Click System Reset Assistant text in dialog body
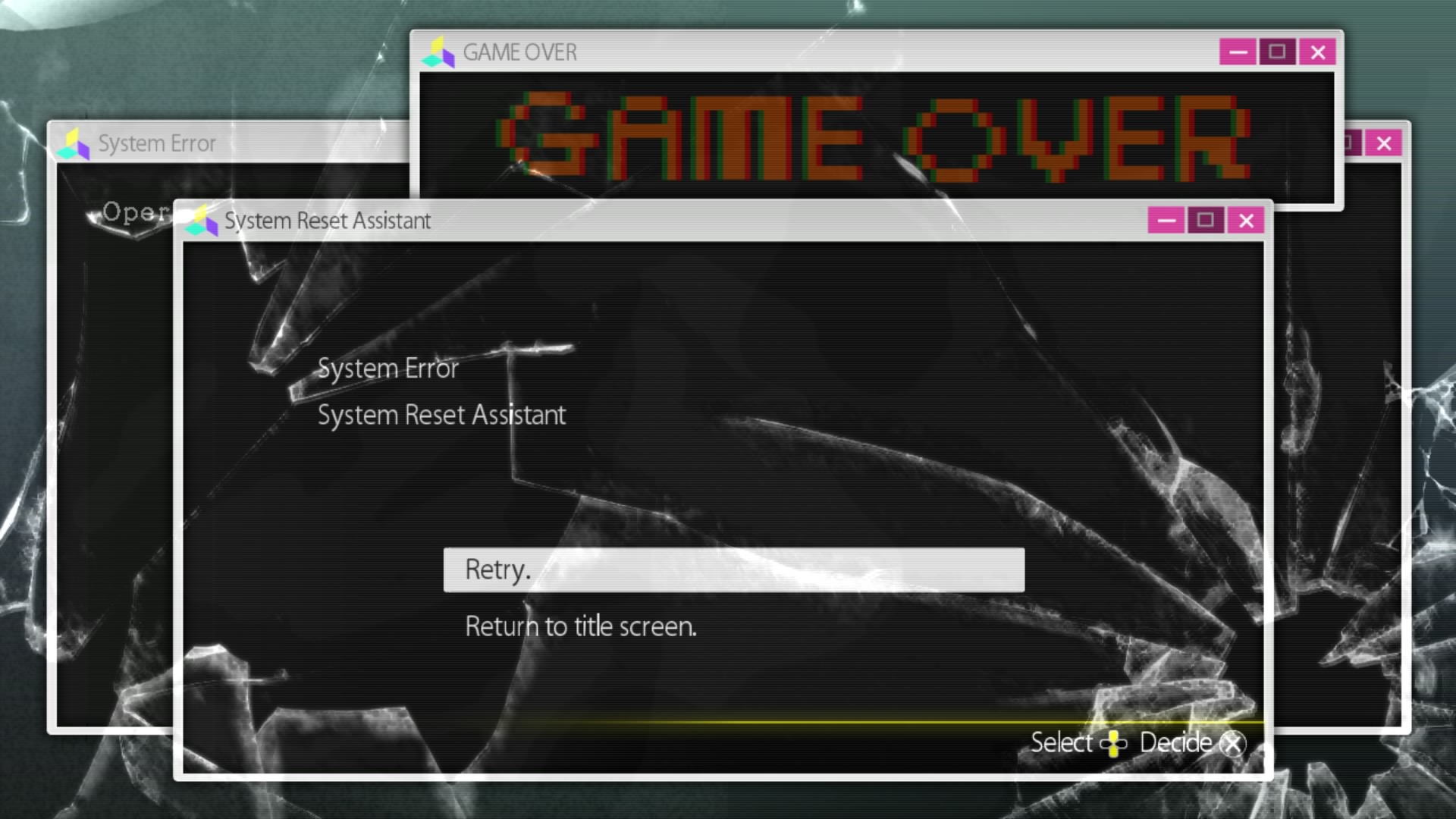Image resolution: width=1456 pixels, height=819 pixels. tap(441, 415)
